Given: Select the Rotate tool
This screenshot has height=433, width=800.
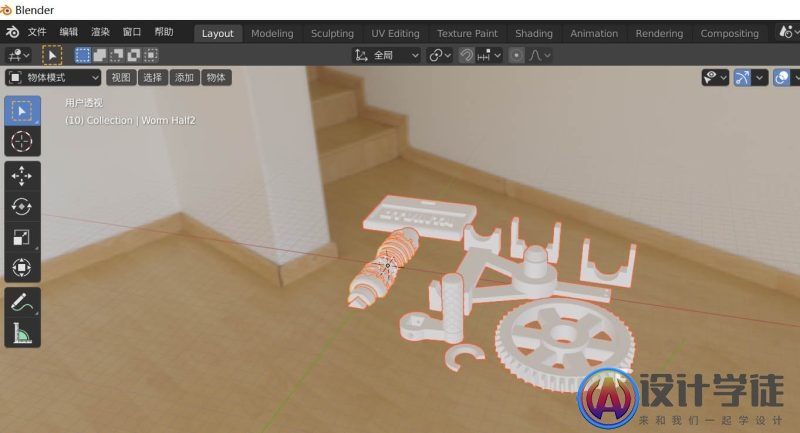Looking at the screenshot, I should click(x=22, y=207).
